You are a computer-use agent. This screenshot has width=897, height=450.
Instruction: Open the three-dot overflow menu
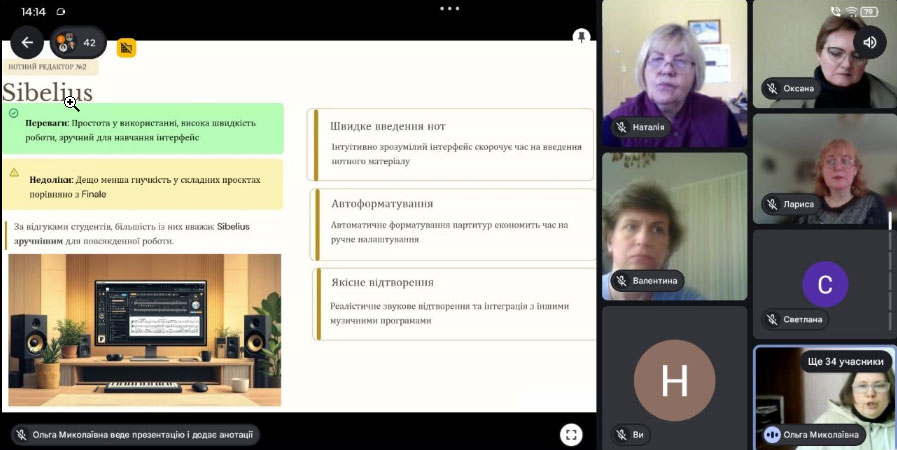(x=450, y=9)
